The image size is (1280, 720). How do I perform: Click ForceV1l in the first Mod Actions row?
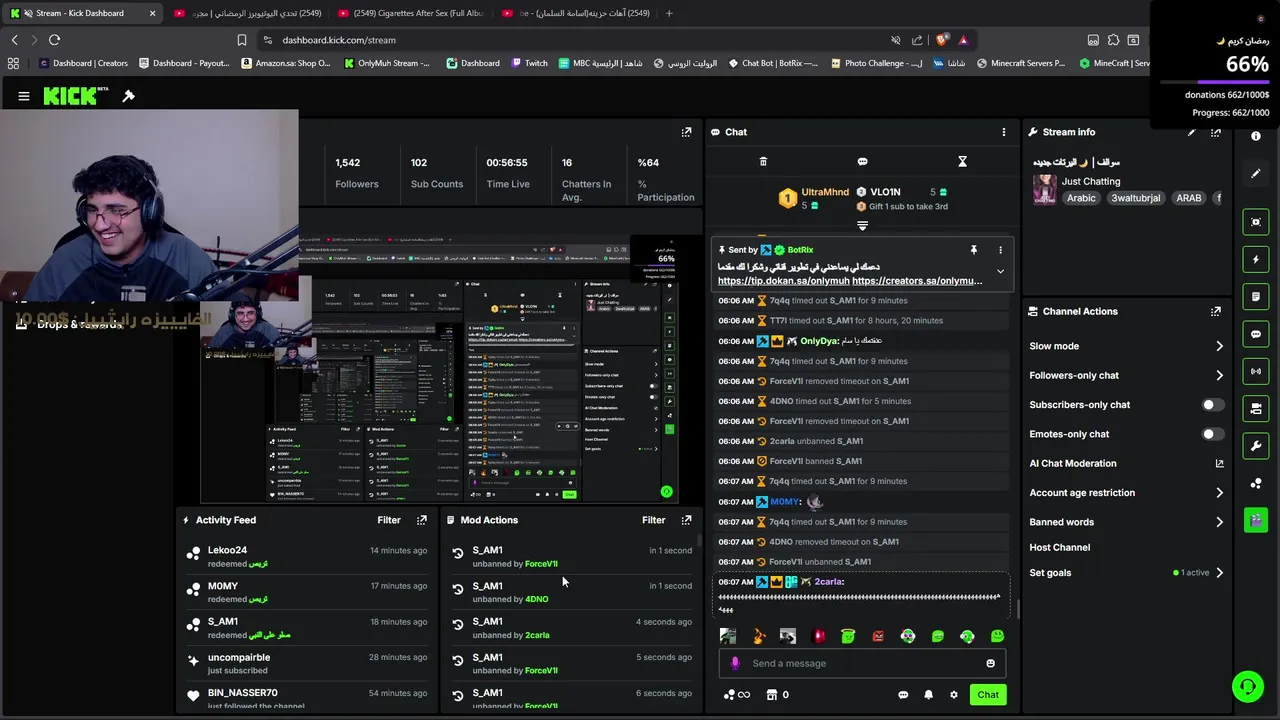click(541, 564)
